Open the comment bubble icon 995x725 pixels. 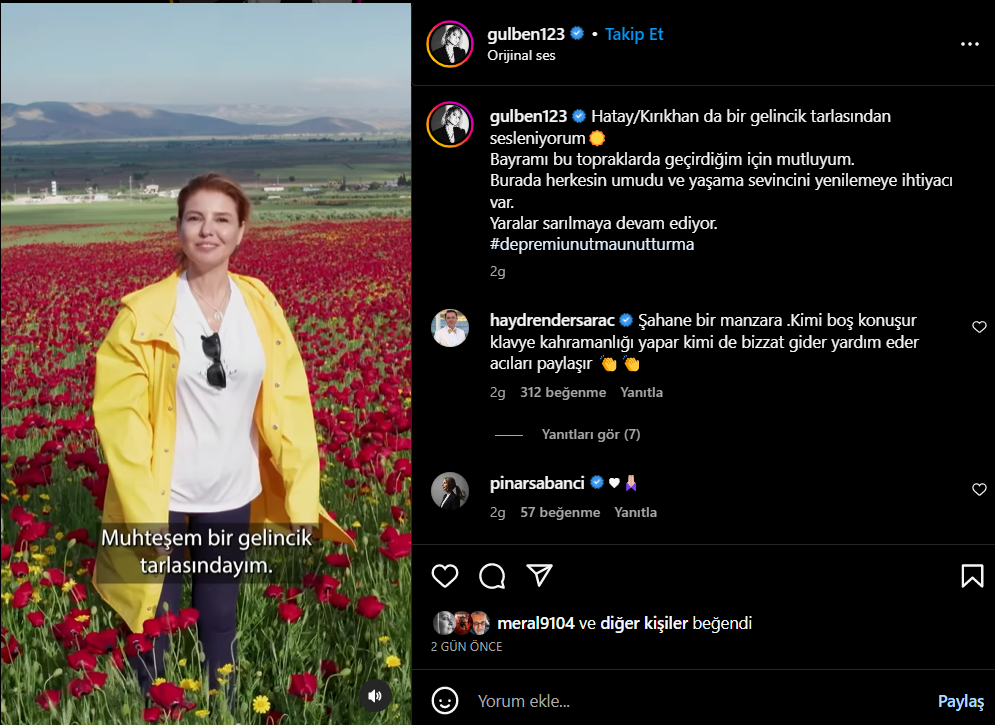coord(492,576)
